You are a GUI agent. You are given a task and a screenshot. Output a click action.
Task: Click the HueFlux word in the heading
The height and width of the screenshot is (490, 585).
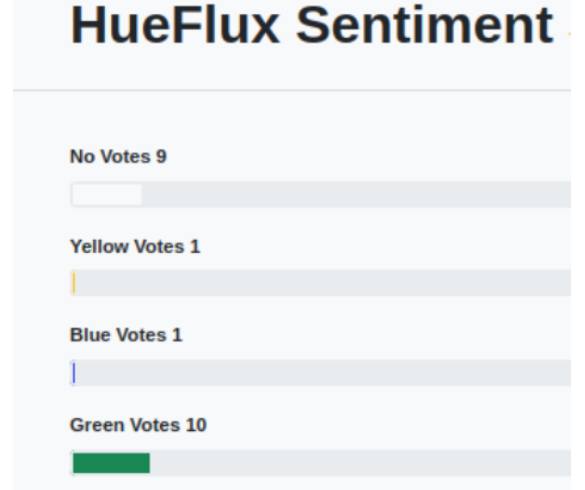[175, 25]
